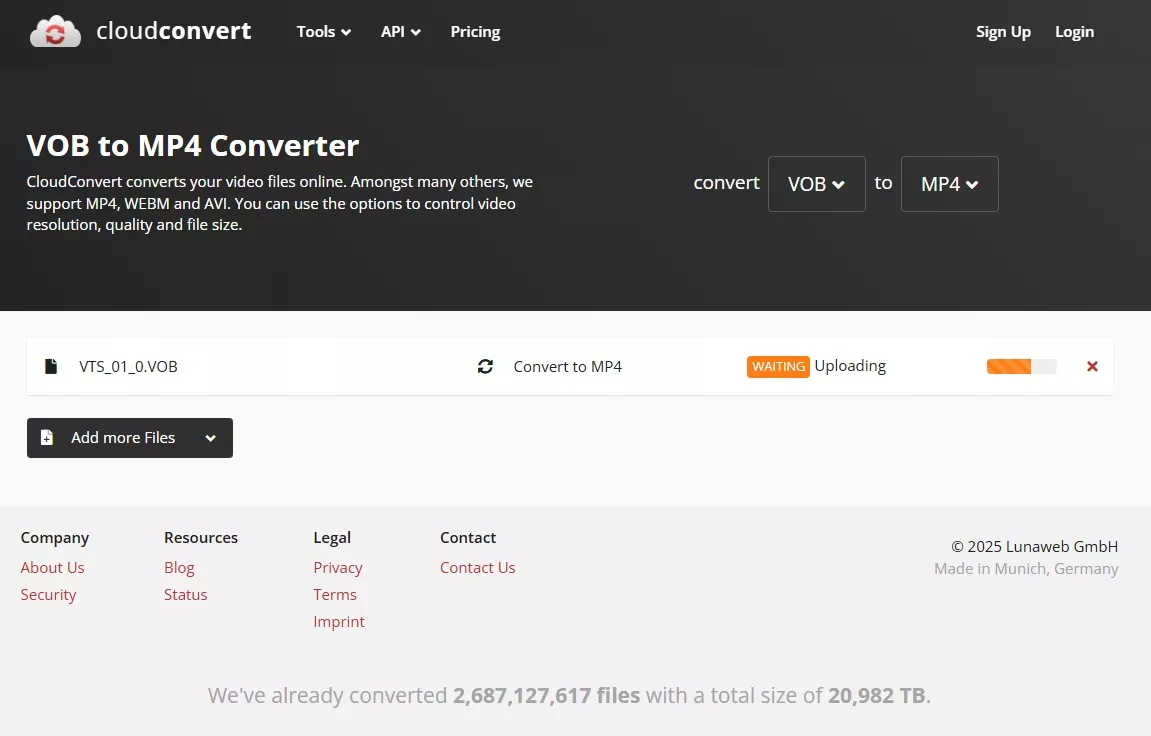1151x736 pixels.
Task: Click the conversion refresh icon before Convert to MP4
Action: (x=485, y=366)
